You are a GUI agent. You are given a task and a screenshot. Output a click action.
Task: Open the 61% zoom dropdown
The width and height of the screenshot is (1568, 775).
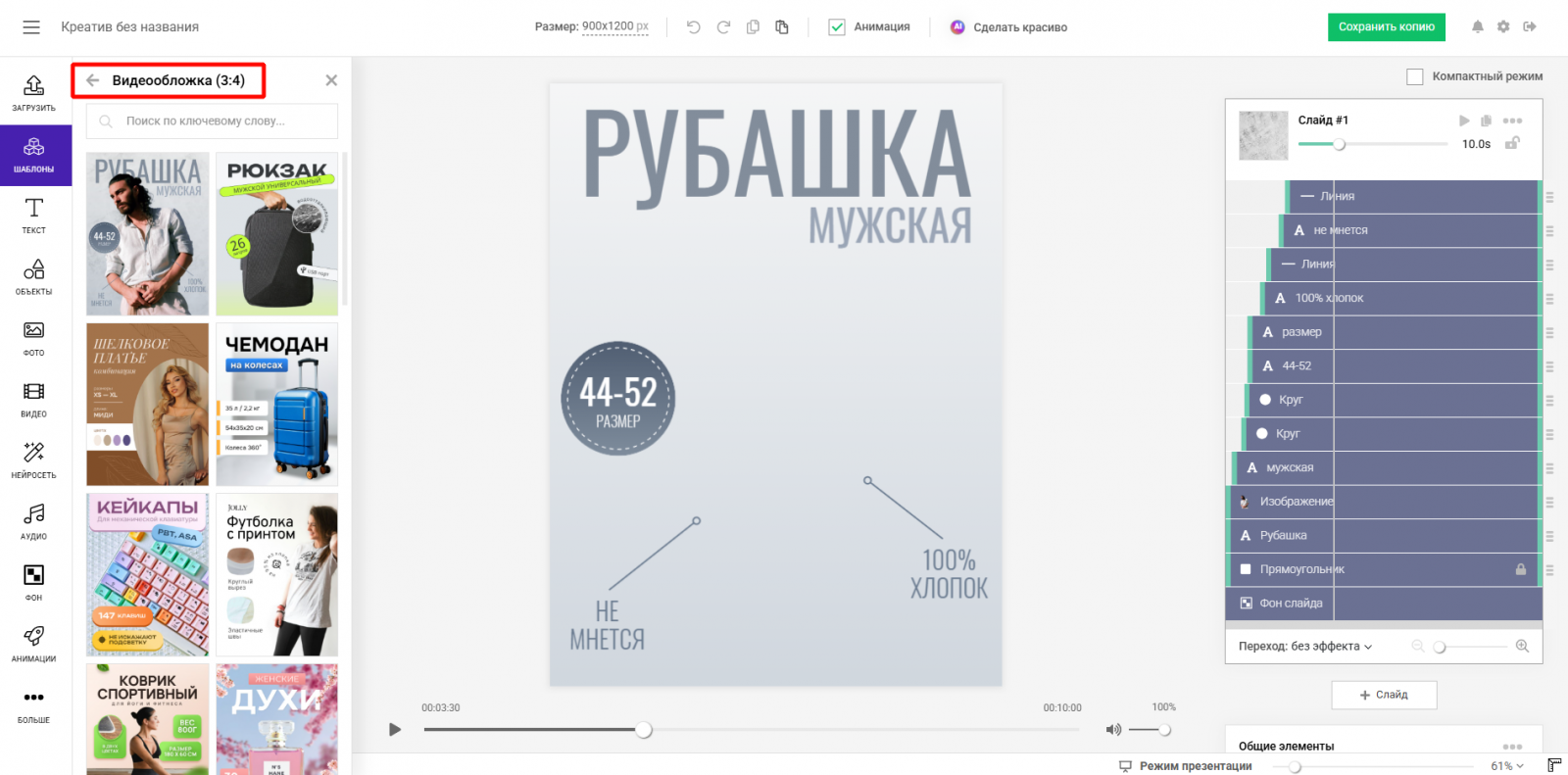[1507, 766]
